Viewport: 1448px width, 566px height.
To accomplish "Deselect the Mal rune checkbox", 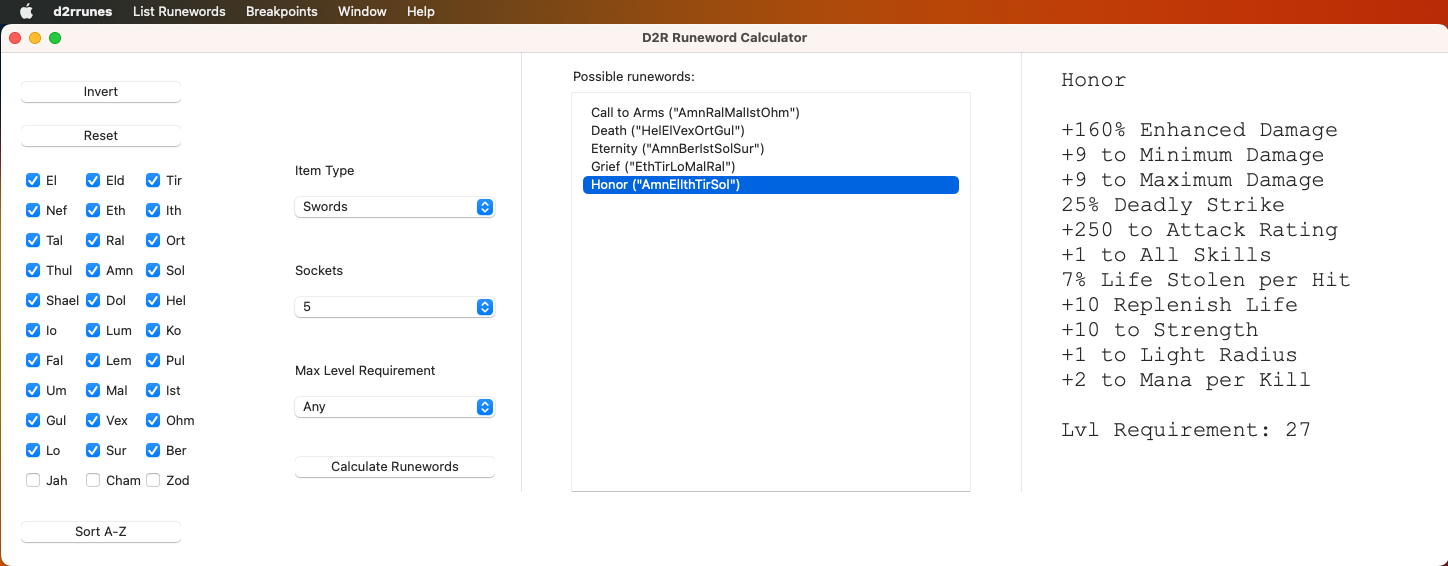I will pos(93,391).
